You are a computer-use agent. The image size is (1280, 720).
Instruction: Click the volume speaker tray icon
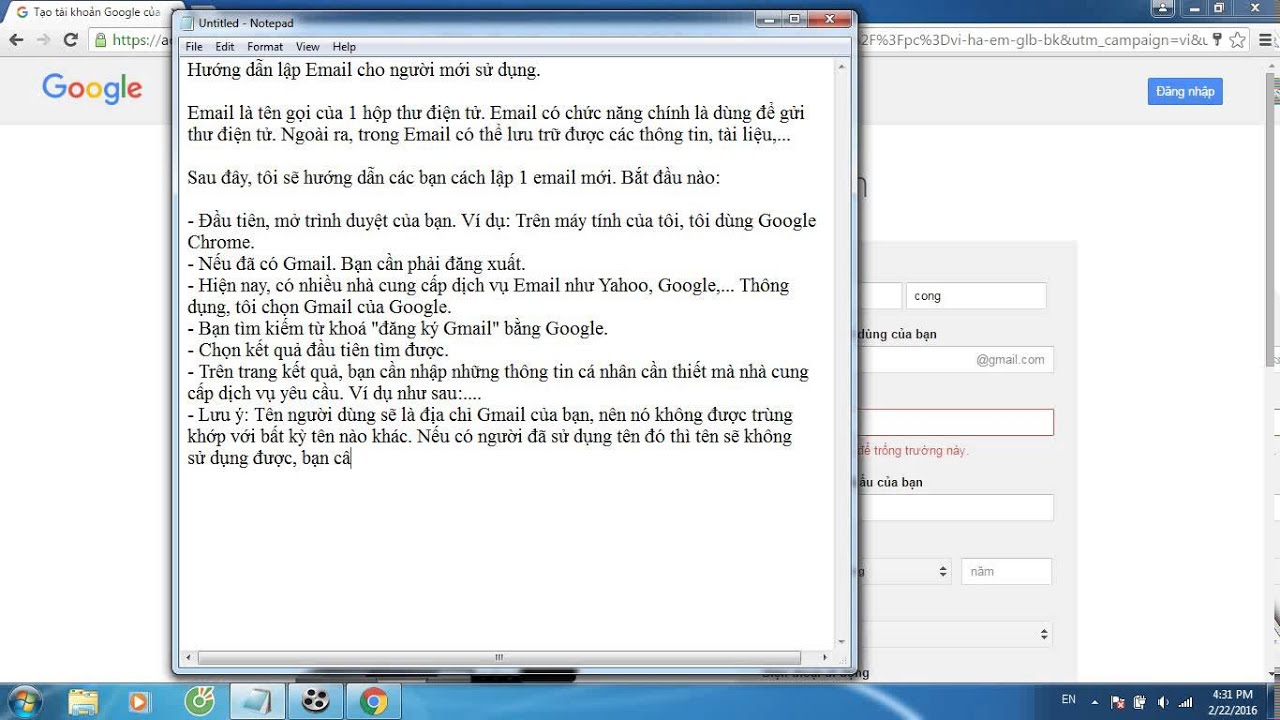[1163, 702]
